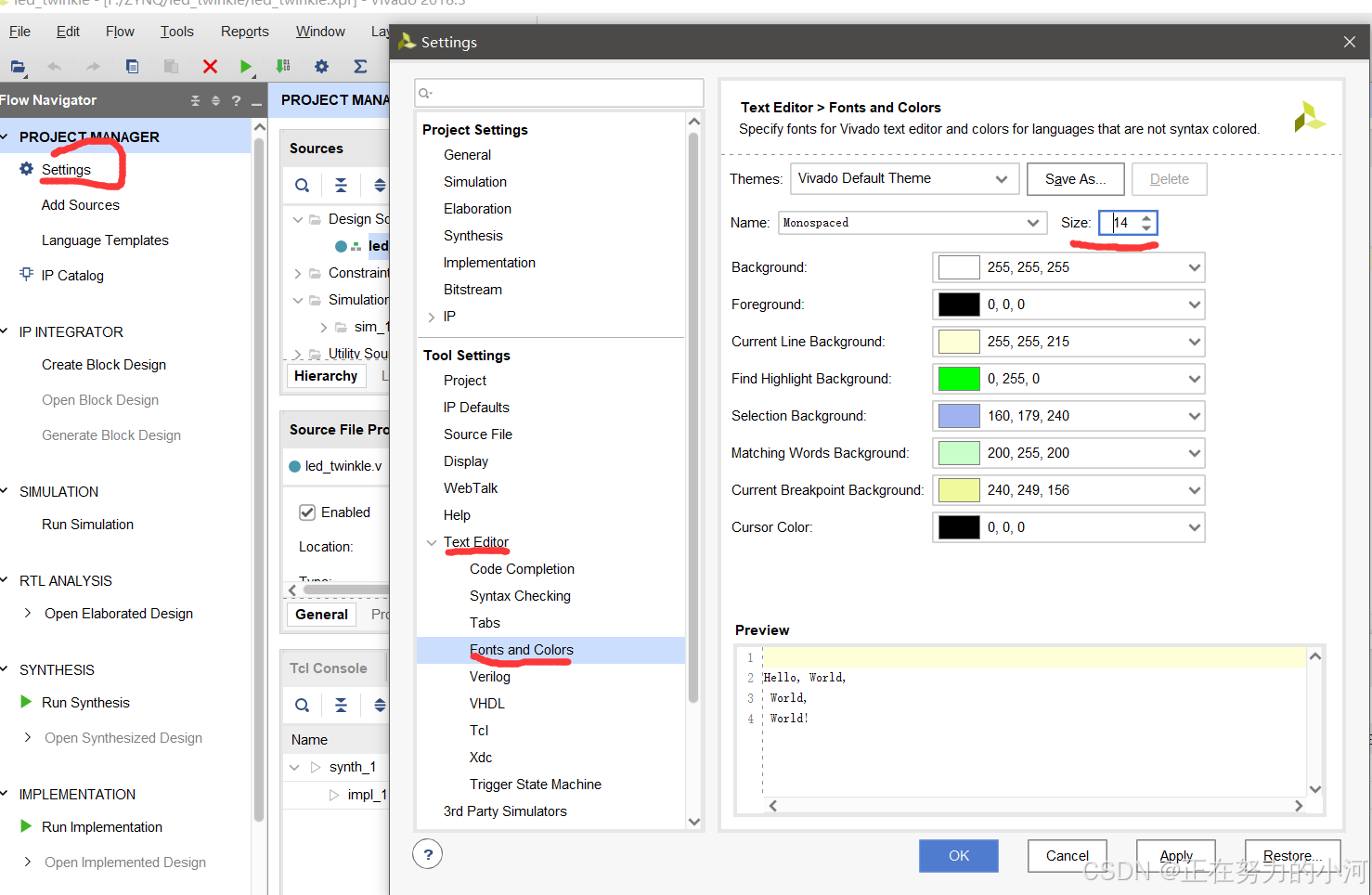Viewport: 1372px width, 895px height.
Task: Click the Apply button
Action: click(x=1175, y=855)
